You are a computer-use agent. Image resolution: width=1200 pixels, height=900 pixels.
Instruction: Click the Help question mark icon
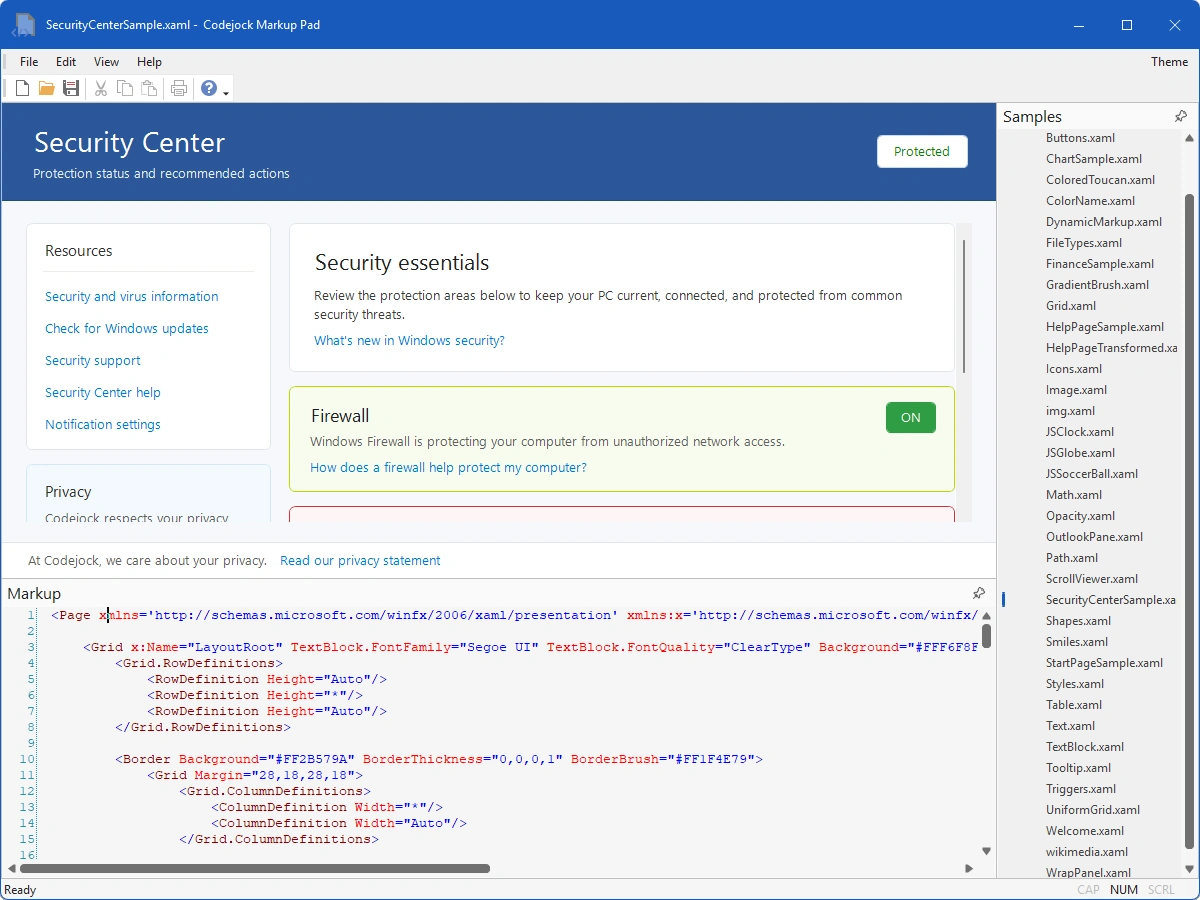(x=208, y=88)
